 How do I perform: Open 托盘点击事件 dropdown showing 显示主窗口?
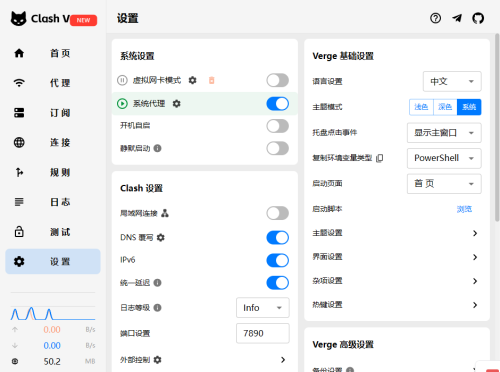(x=444, y=133)
